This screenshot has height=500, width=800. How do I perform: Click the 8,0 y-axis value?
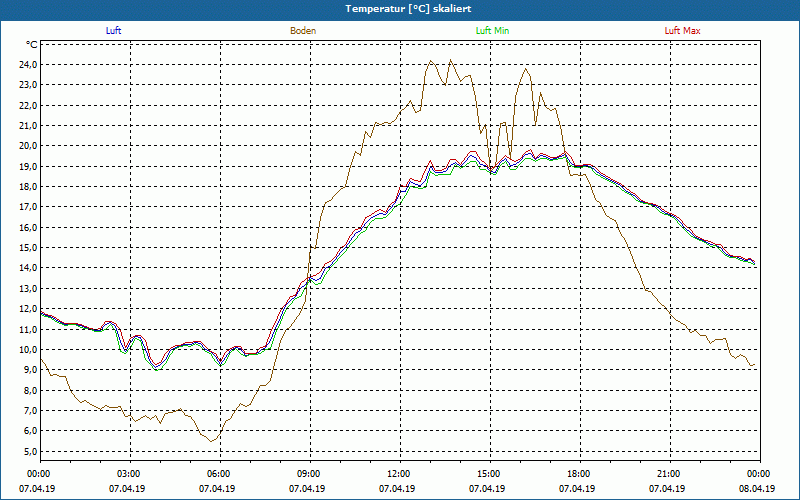coord(31,390)
